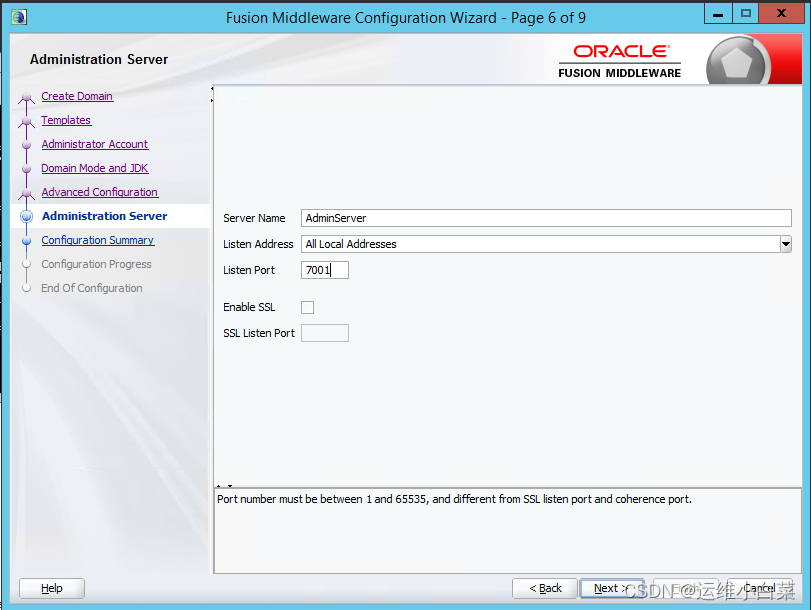Click the Domain Mode and JDK step bullet
811x610 pixels.
26,169
